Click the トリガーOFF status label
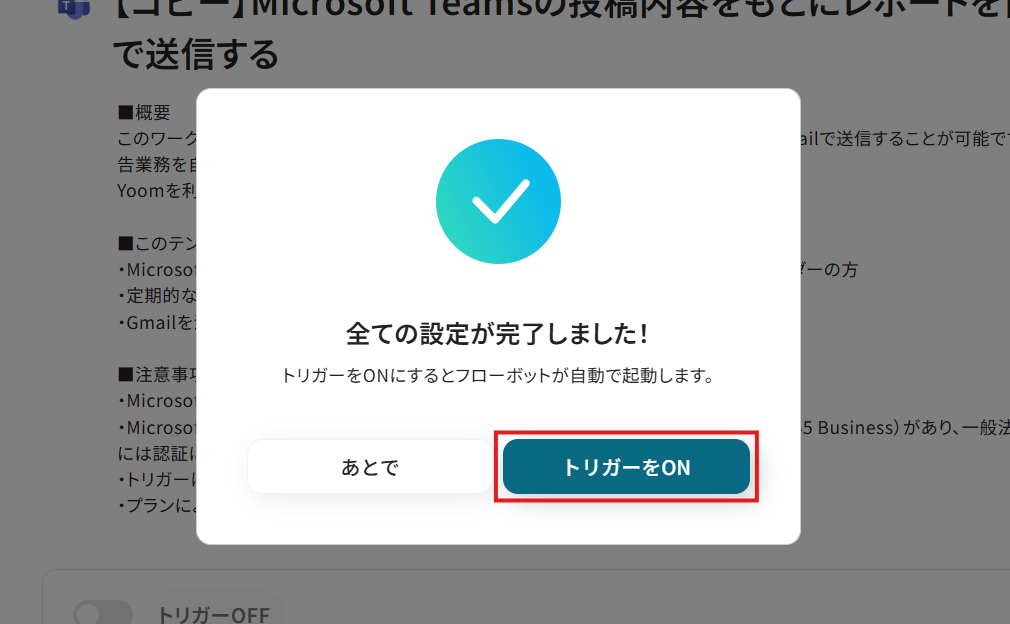The width and height of the screenshot is (1010, 624). point(213,614)
